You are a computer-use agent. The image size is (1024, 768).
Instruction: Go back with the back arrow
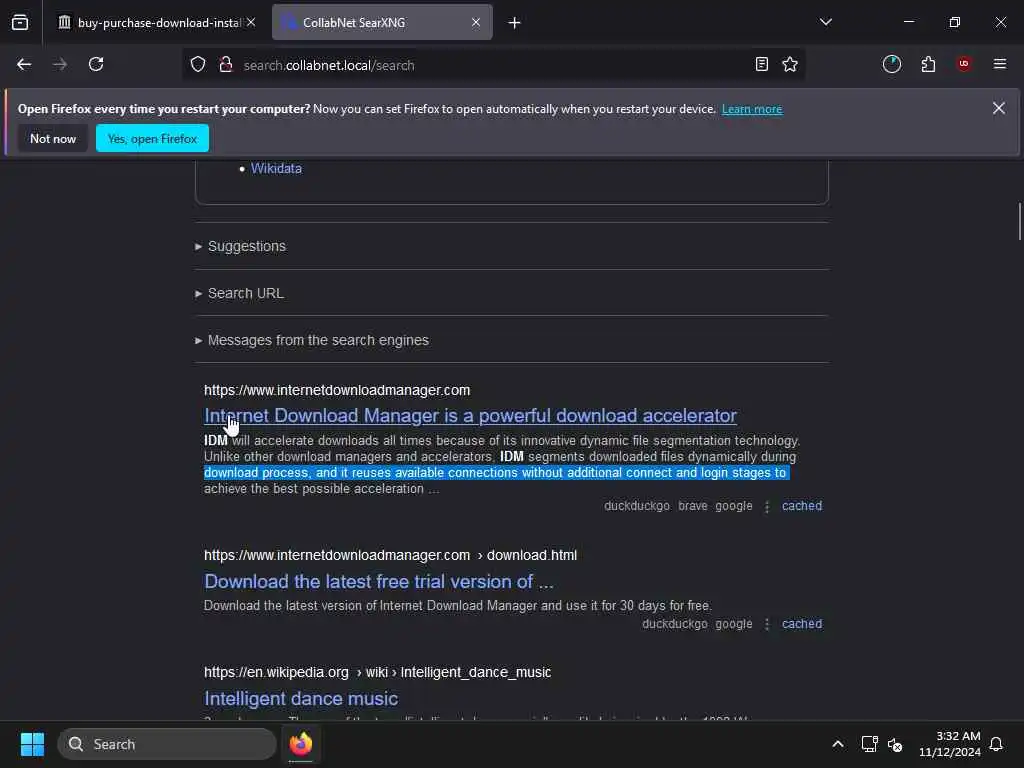pyautogui.click(x=24, y=64)
